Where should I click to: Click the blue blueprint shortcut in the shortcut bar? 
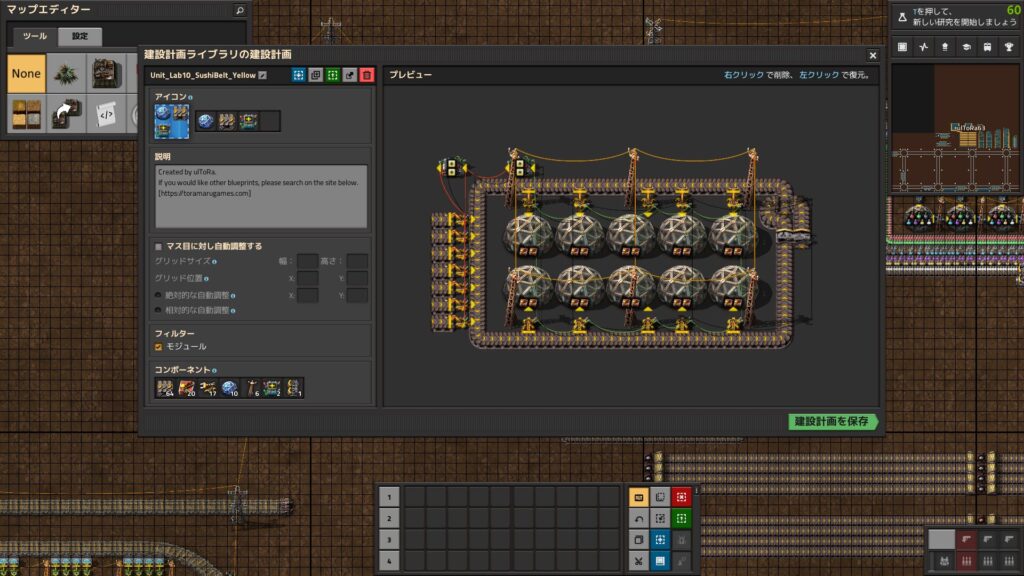tap(660, 540)
